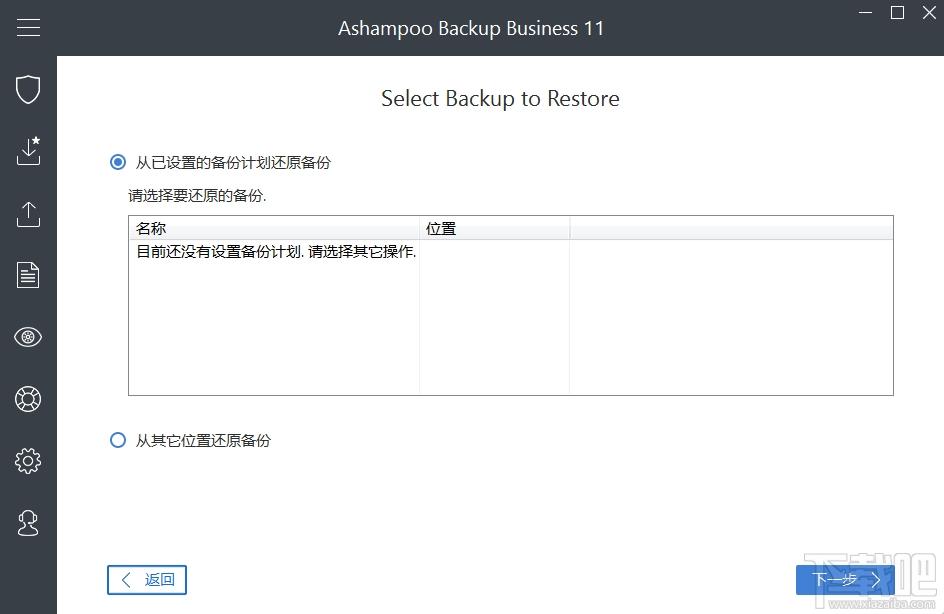Image resolution: width=944 pixels, height=614 pixels.
Task: Open the support person icon in sidebar
Action: pos(28,523)
